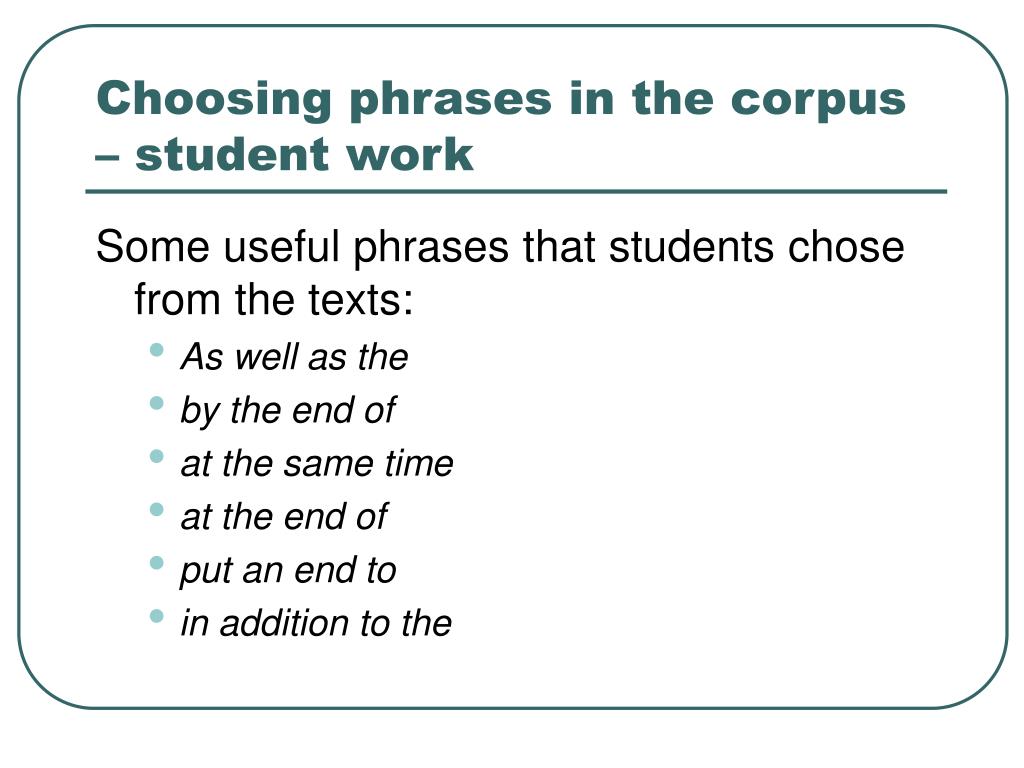Click the slide title 'Choosing phrases in the corpus'
Viewport: 1024px width, 768px height.
501,100
